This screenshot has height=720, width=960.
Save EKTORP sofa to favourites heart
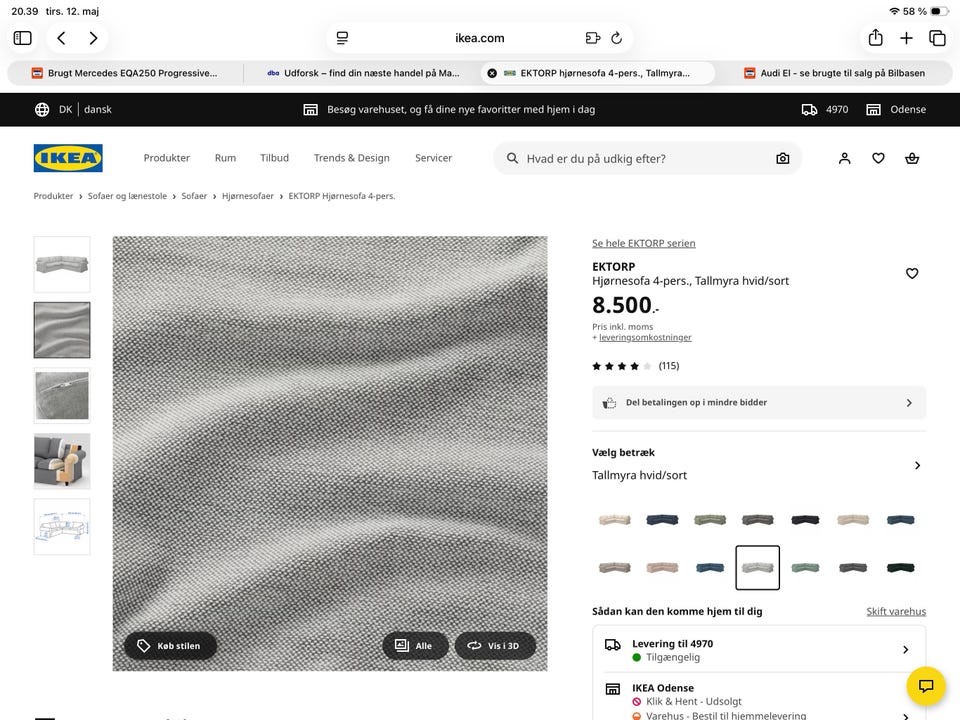(912, 274)
